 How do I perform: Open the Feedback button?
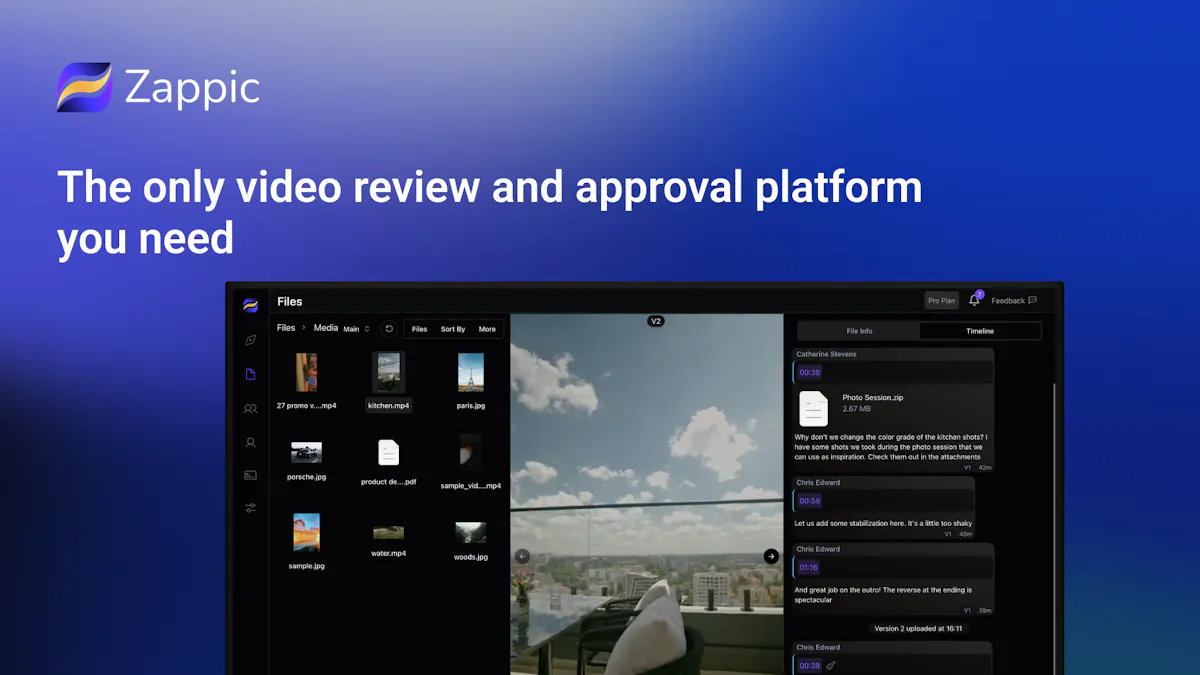1014,301
